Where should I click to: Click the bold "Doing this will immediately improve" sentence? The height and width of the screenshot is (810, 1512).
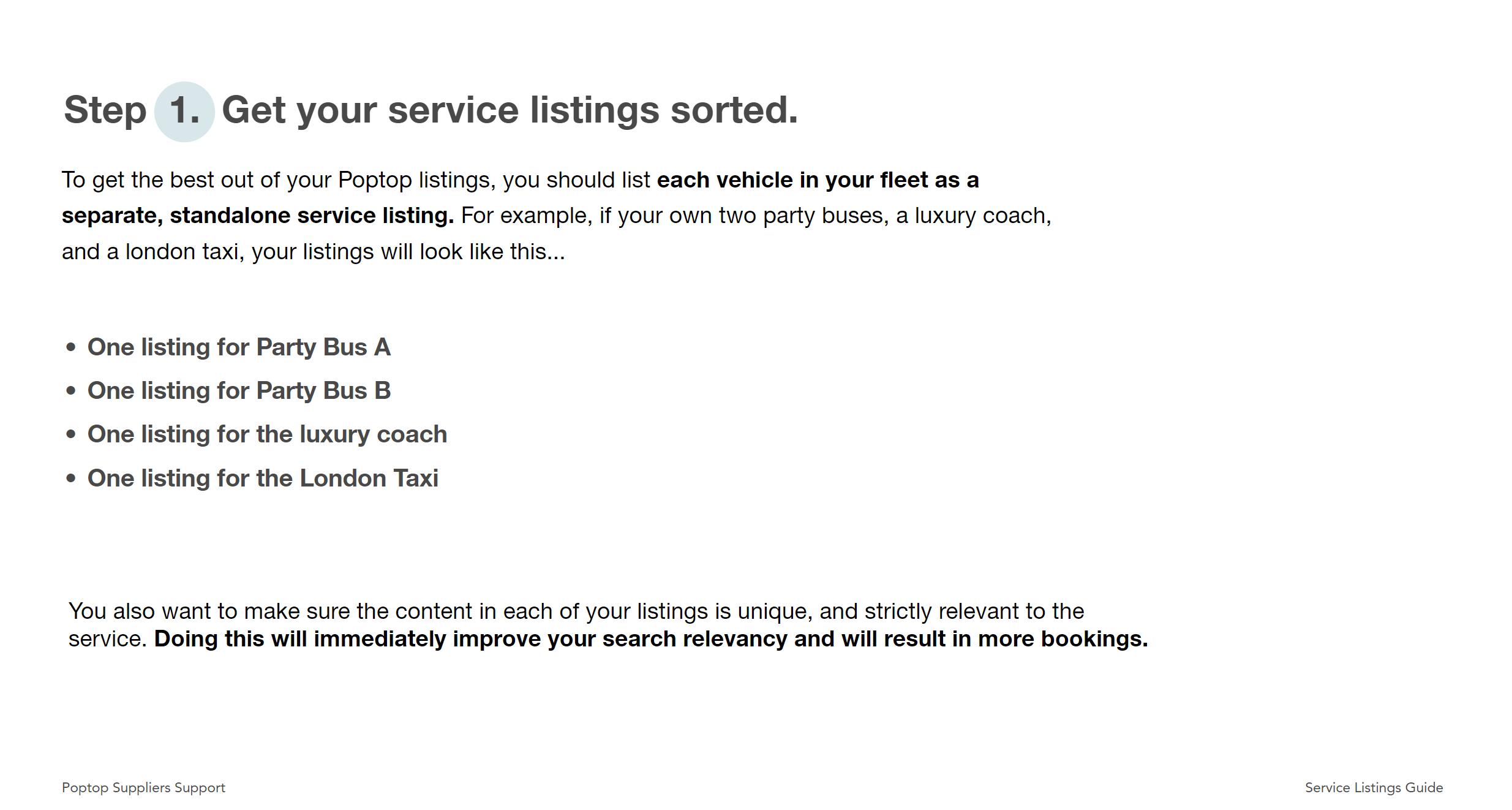650,639
